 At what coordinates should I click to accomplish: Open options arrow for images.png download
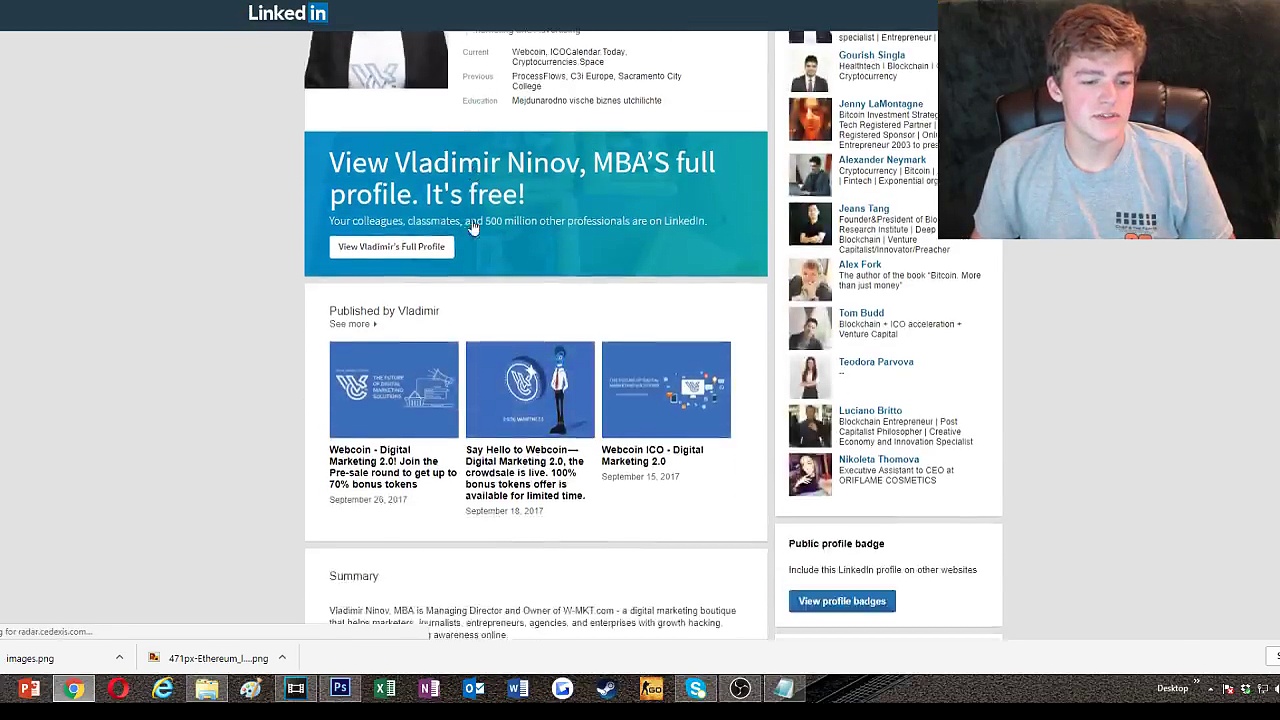click(119, 658)
